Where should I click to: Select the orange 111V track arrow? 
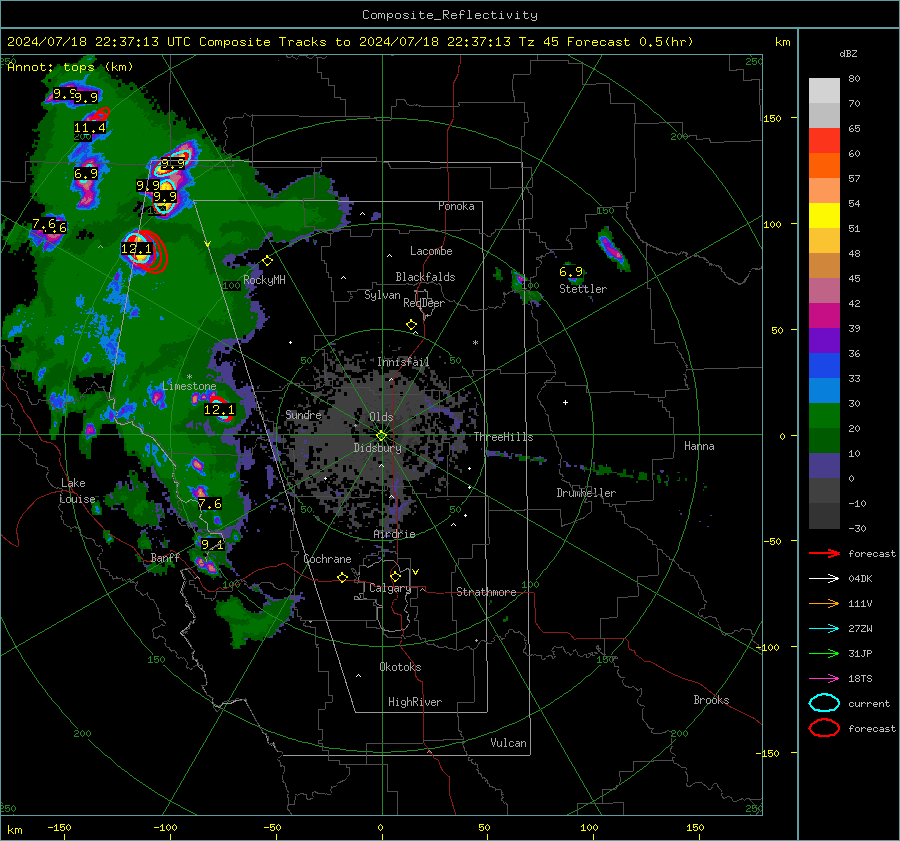tap(824, 603)
